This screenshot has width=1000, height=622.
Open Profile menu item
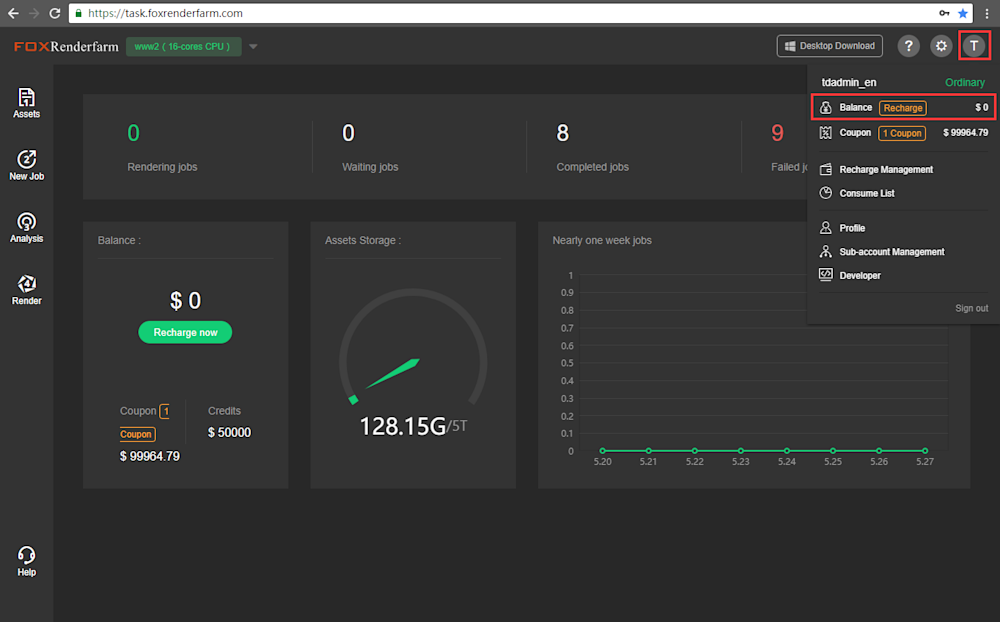[x=852, y=228]
